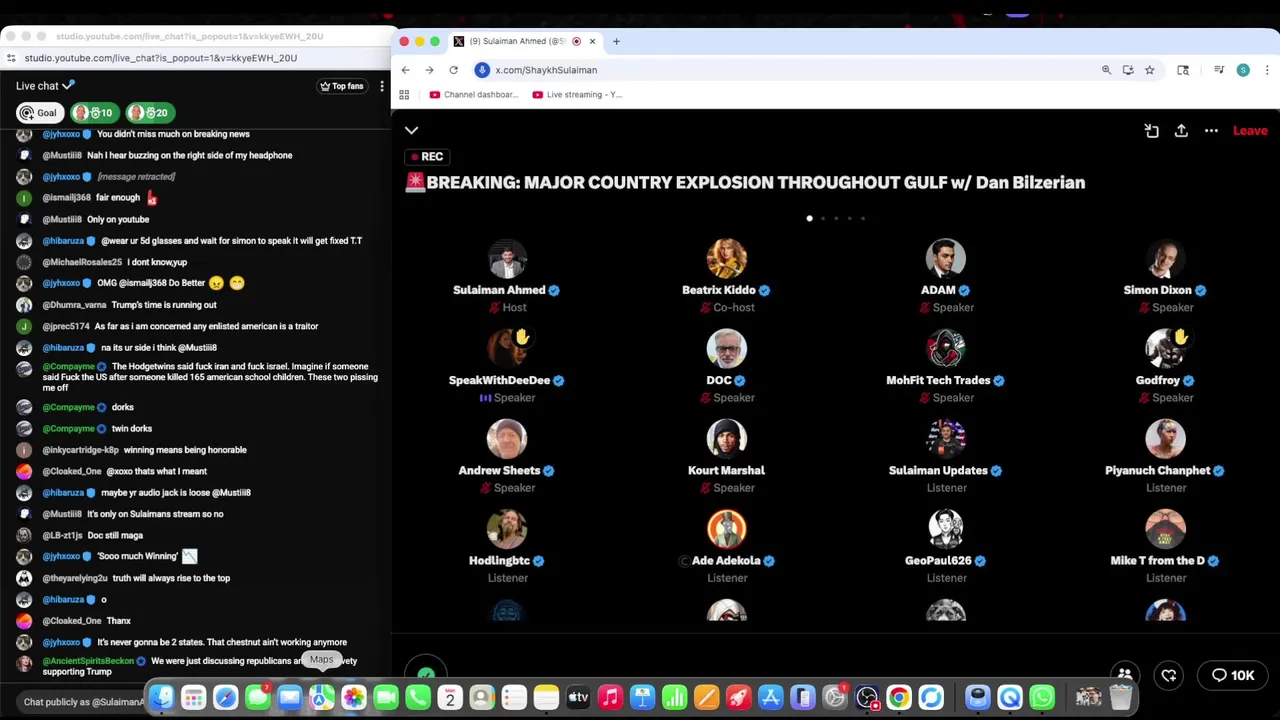Click the chat input Chat publicly as @SulaimanA
The width and height of the screenshot is (1280, 720).
(x=84, y=702)
